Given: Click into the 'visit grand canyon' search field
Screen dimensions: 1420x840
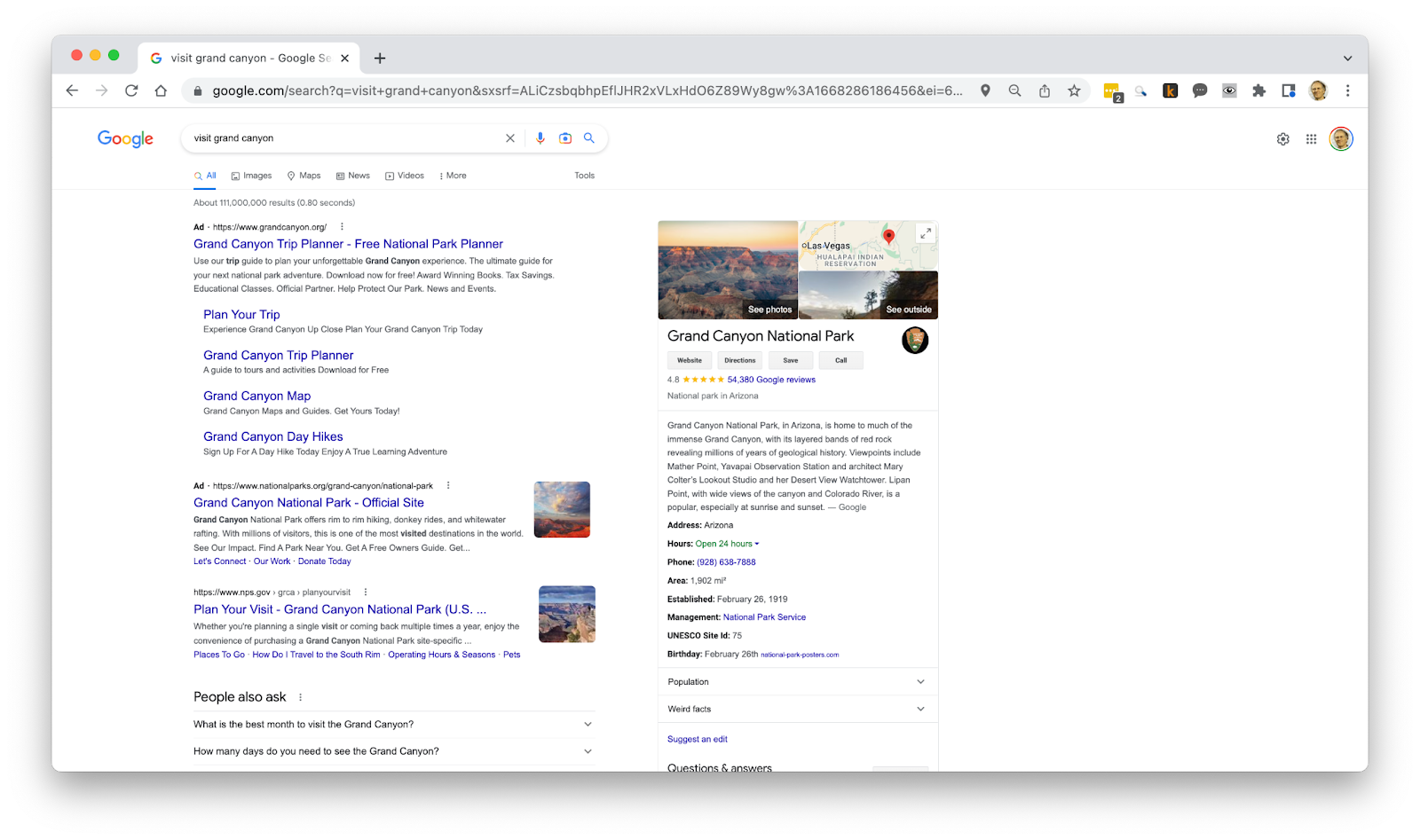Looking at the screenshot, I should (346, 138).
